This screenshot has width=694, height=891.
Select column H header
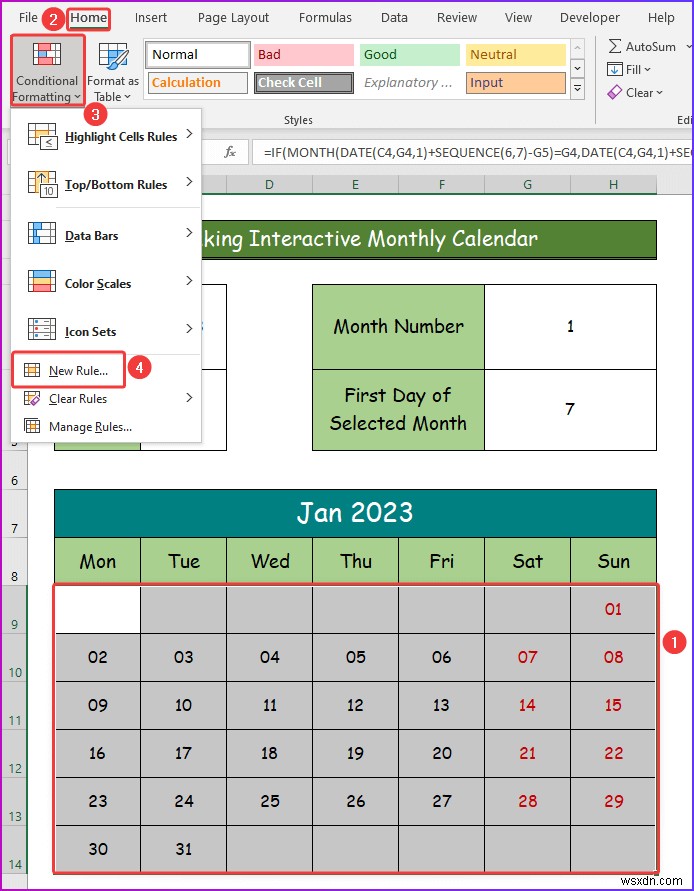[x=613, y=184]
